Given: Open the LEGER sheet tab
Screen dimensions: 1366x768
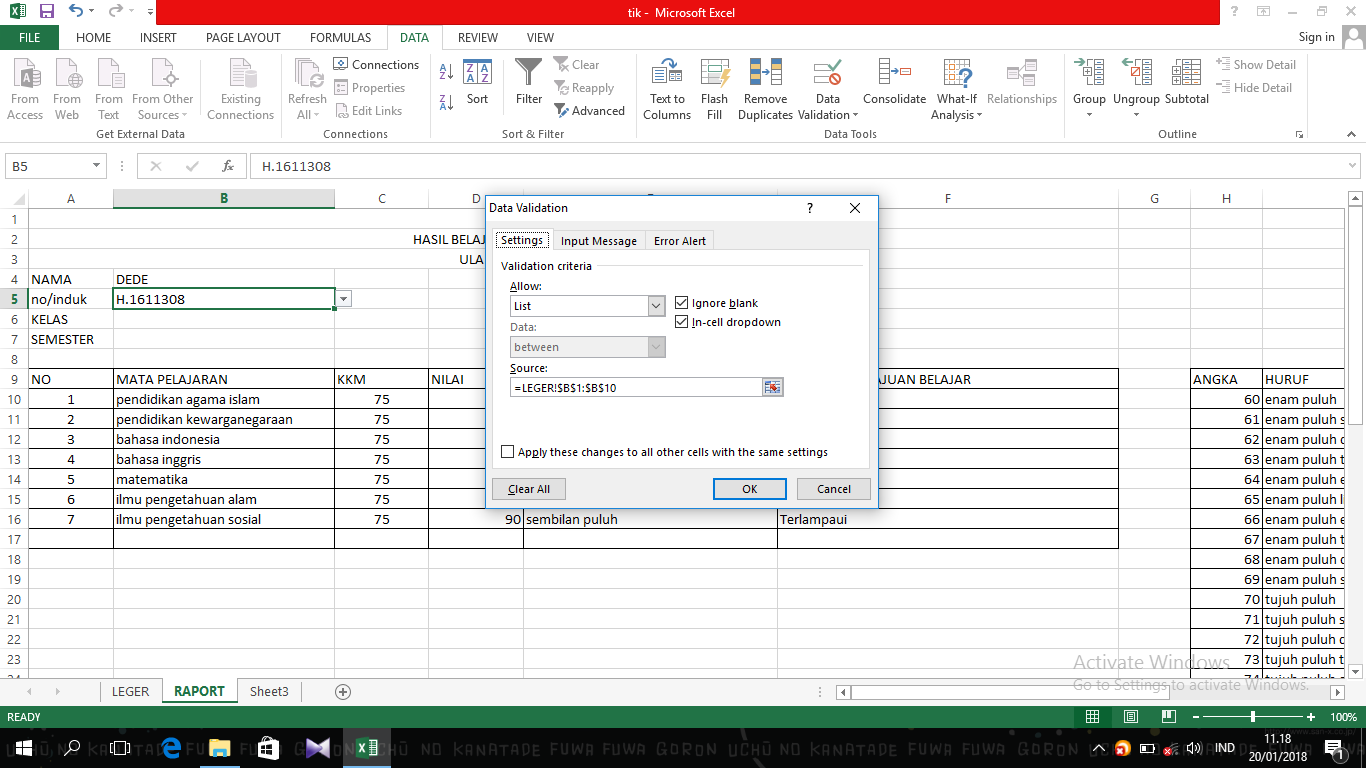Looking at the screenshot, I should point(130,690).
